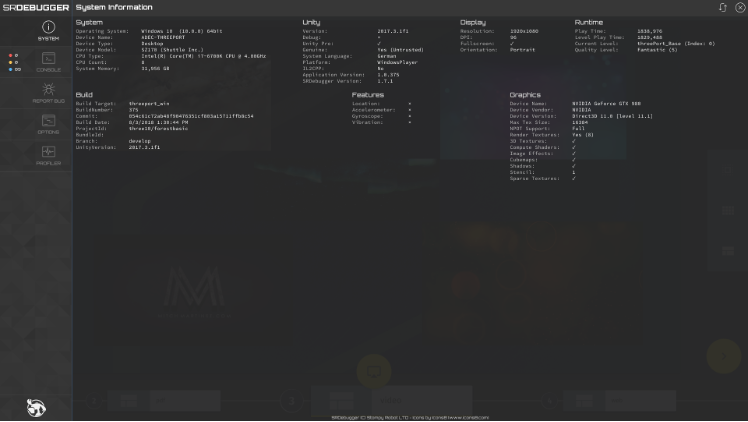Click the blue info count dot beside Console

pos(10,70)
